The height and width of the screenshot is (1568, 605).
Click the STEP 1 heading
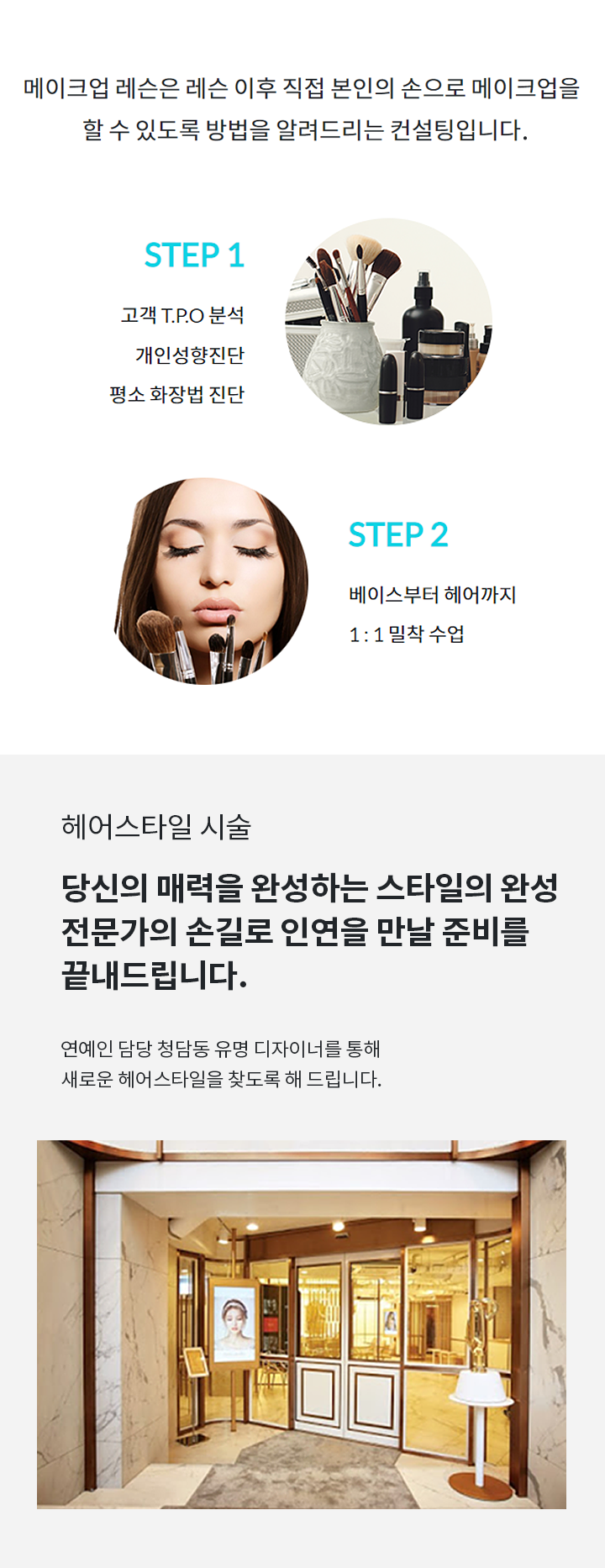pyautogui.click(x=194, y=255)
